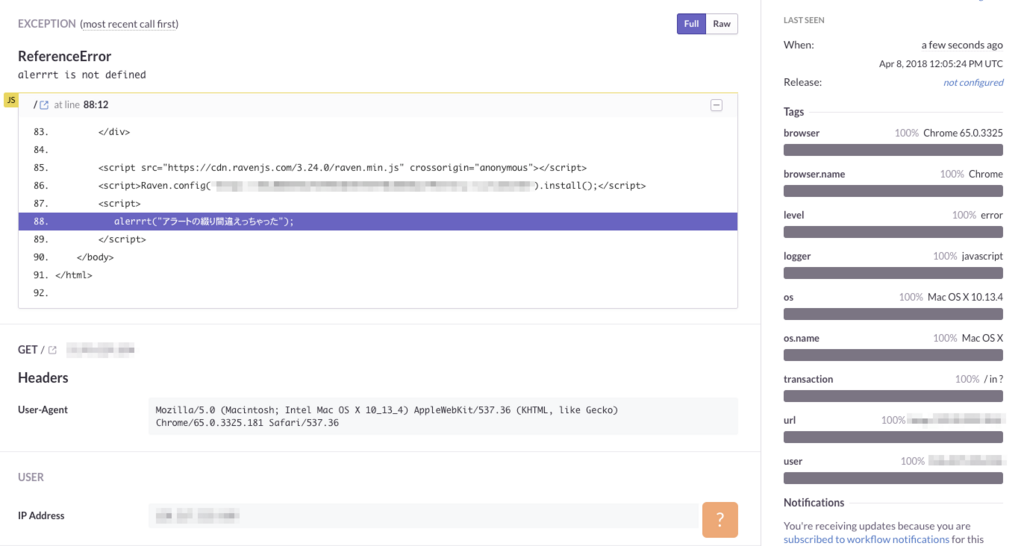Click the User-Agent header value box
Image resolution: width=1024 pixels, height=546 pixels.
pos(442,416)
